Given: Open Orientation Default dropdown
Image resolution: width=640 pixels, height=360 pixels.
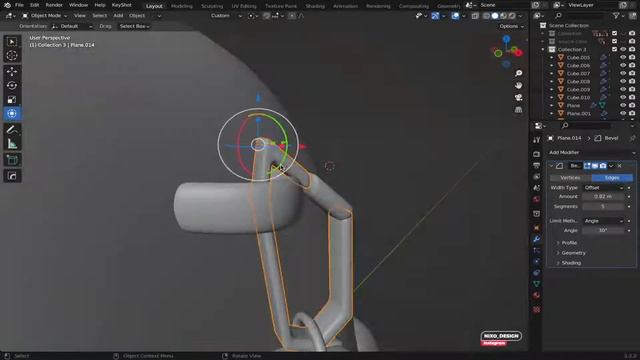Looking at the screenshot, I should coord(72,26).
